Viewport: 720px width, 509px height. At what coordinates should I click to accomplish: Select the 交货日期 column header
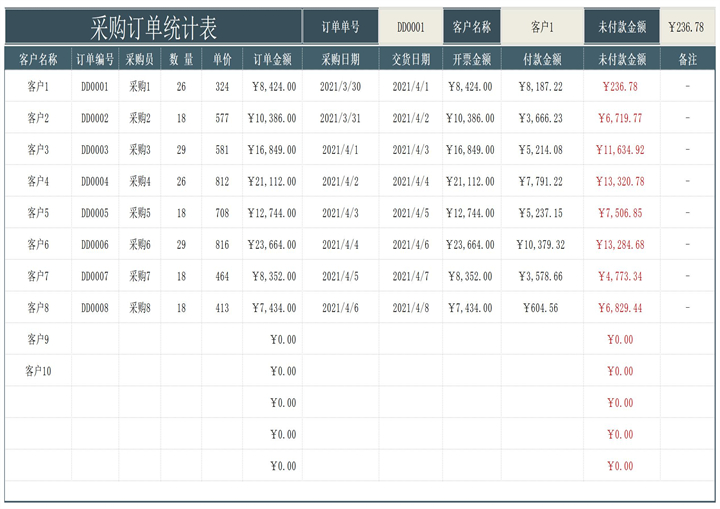tap(410, 60)
